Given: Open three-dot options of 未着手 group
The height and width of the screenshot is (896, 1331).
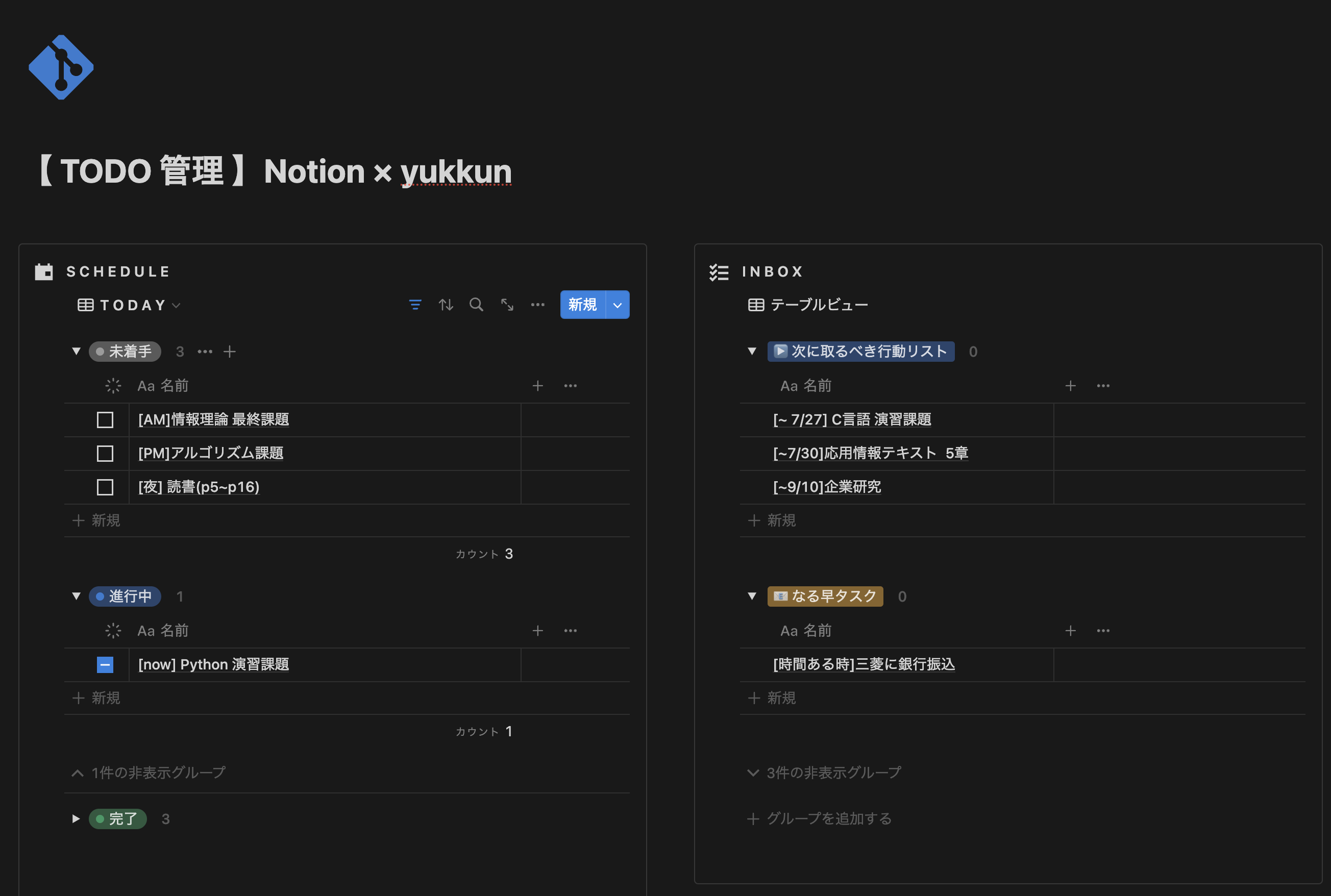Looking at the screenshot, I should click(205, 352).
